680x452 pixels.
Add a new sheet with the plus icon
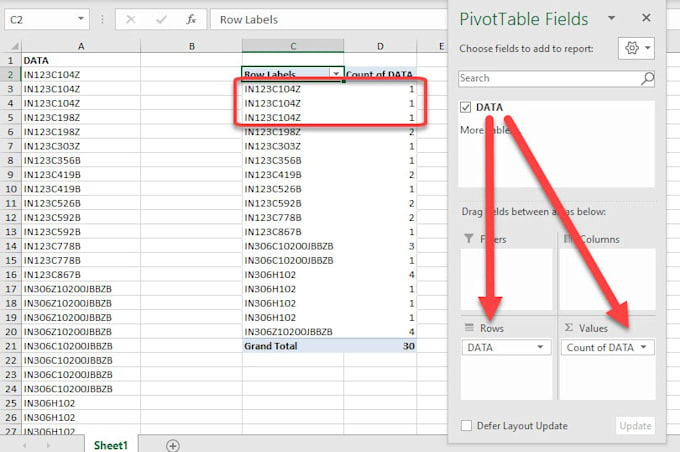173,445
